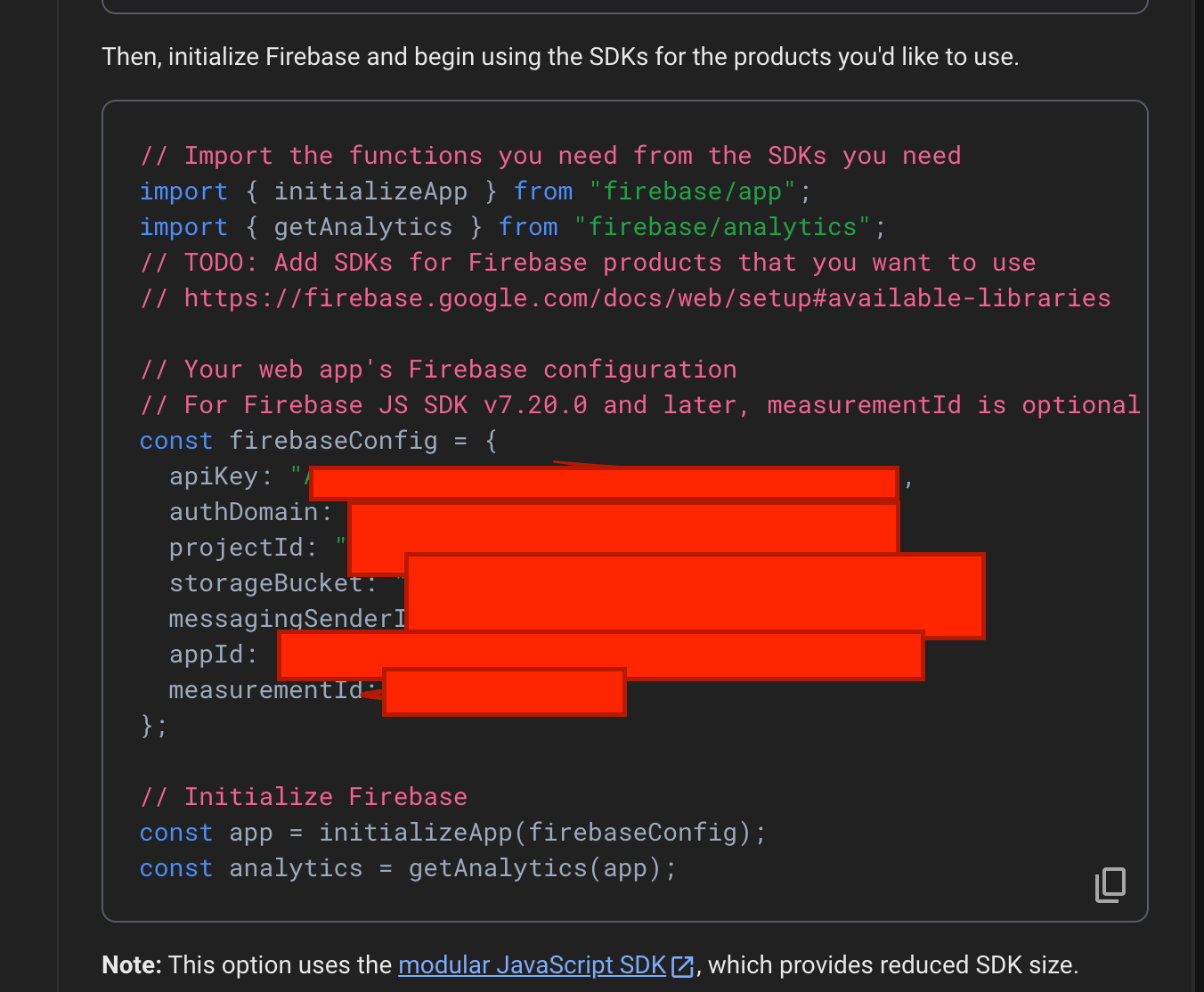Image resolution: width=1204 pixels, height=992 pixels.
Task: Click the messagingSenderId property name
Action: pyautogui.click(x=287, y=619)
